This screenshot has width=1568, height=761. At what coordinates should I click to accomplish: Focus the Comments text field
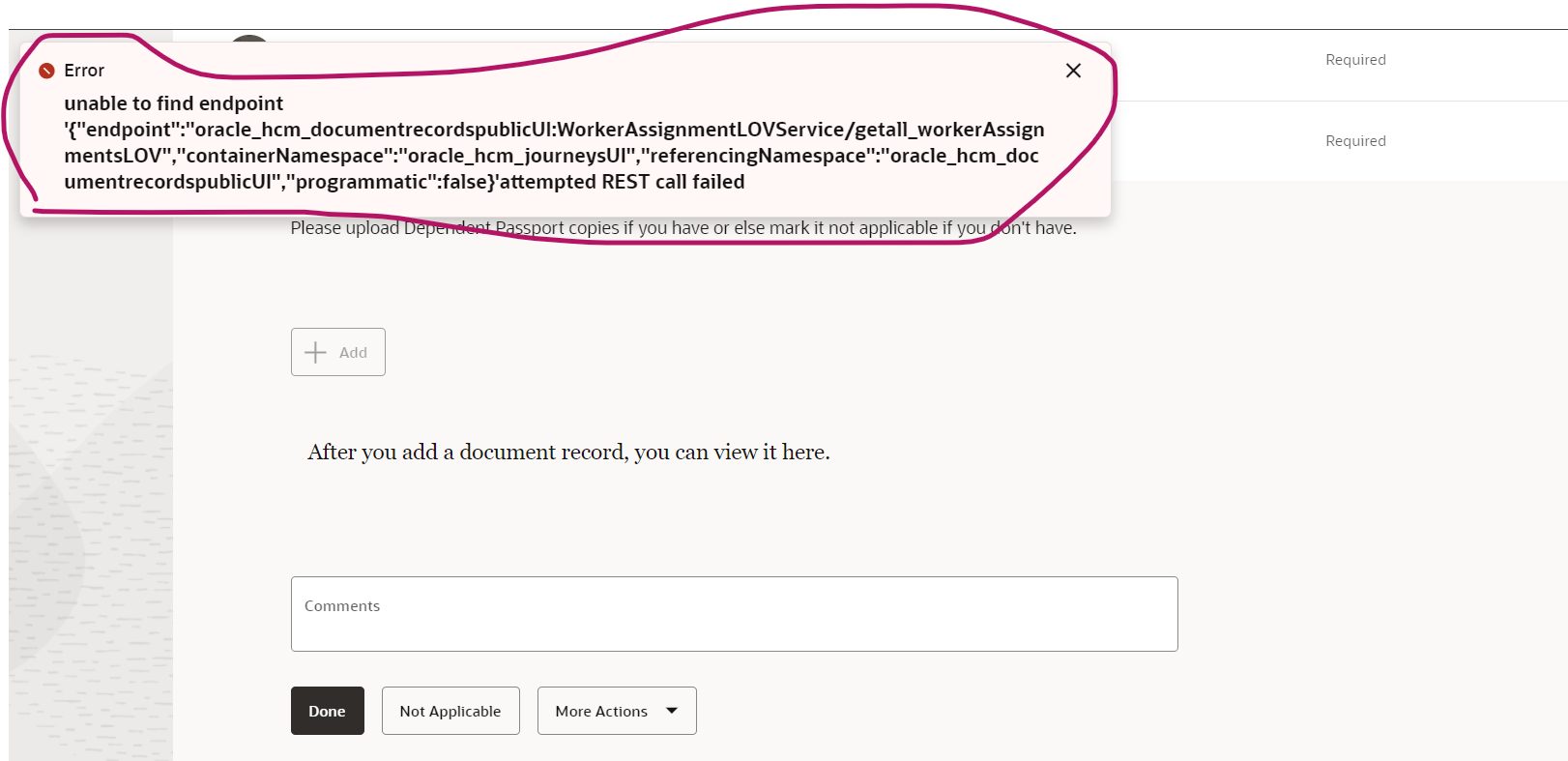(734, 614)
